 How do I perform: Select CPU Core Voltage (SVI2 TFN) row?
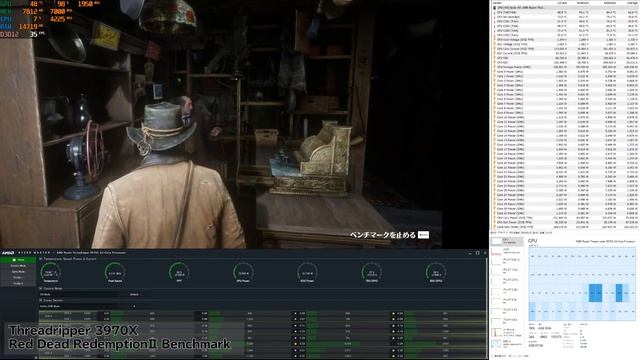(x=565, y=40)
